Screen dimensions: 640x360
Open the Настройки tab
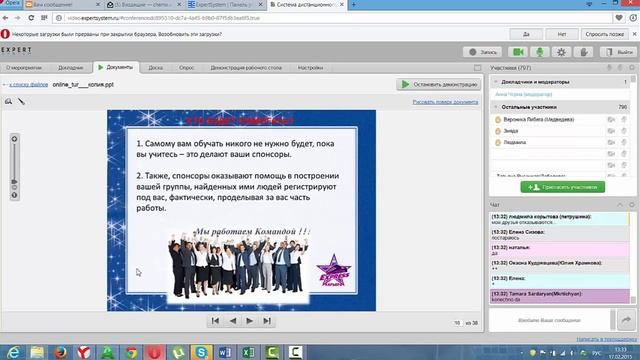click(x=310, y=68)
